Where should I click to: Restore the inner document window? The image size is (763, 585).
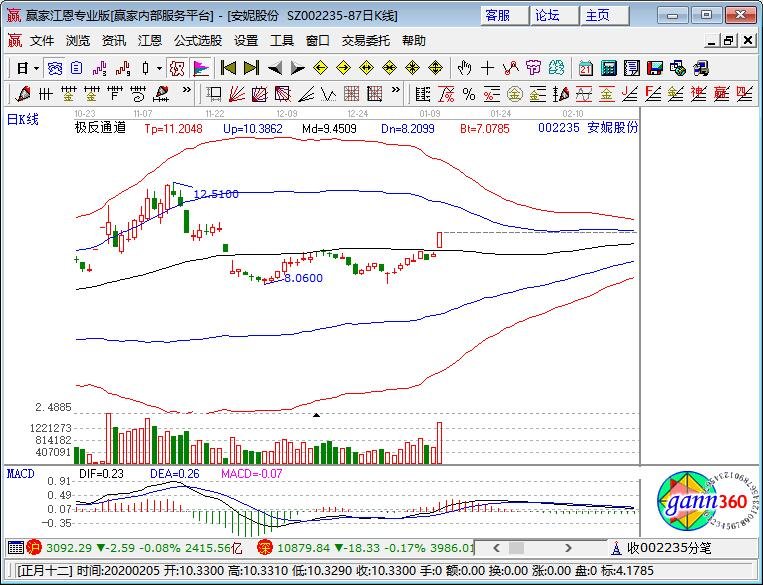(729, 41)
